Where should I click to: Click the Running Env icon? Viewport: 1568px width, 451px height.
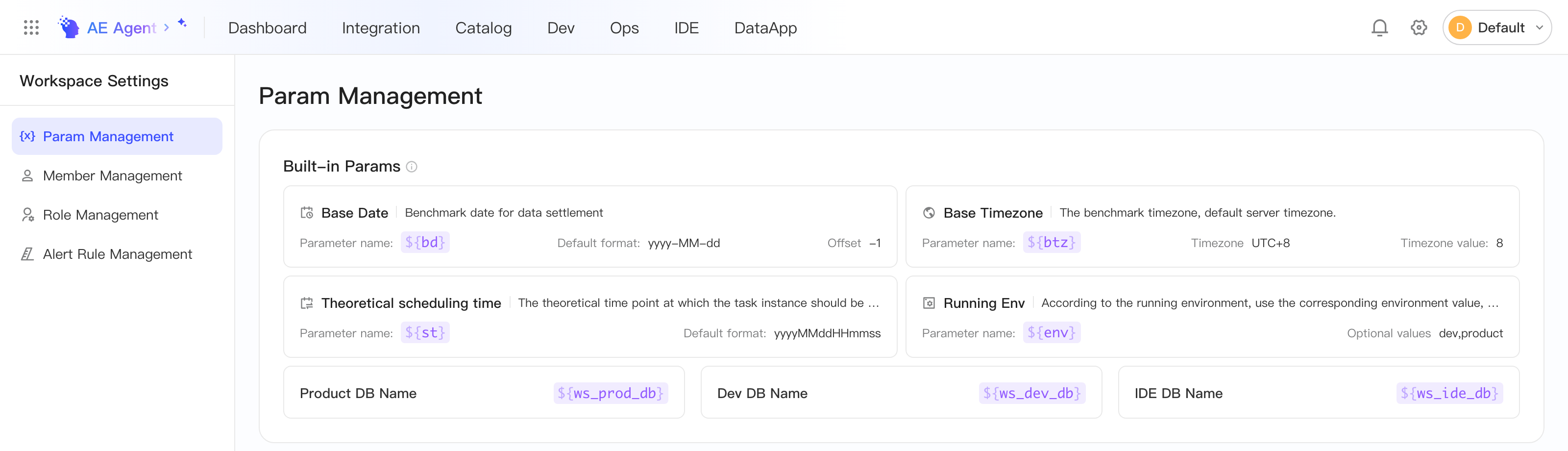tap(929, 302)
